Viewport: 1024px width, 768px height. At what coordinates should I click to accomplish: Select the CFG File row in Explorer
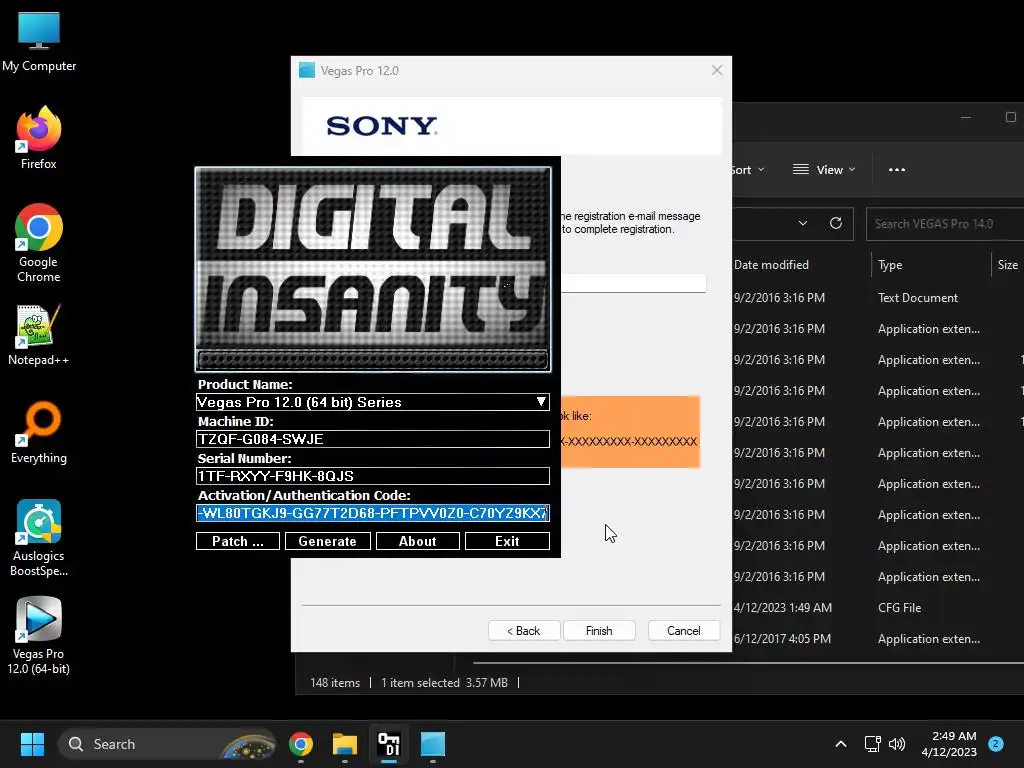[x=878, y=608]
